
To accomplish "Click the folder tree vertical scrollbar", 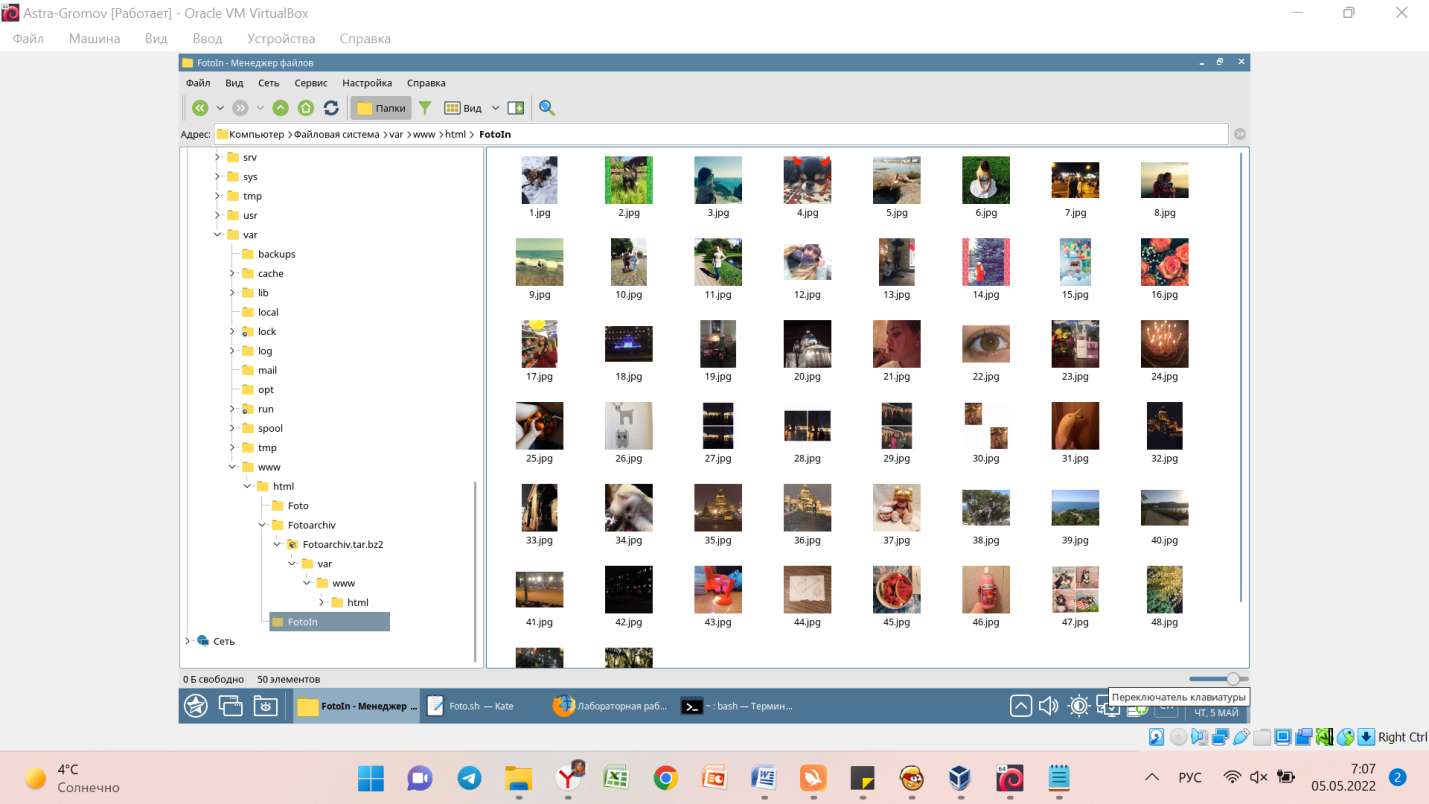I will (x=475, y=570).
